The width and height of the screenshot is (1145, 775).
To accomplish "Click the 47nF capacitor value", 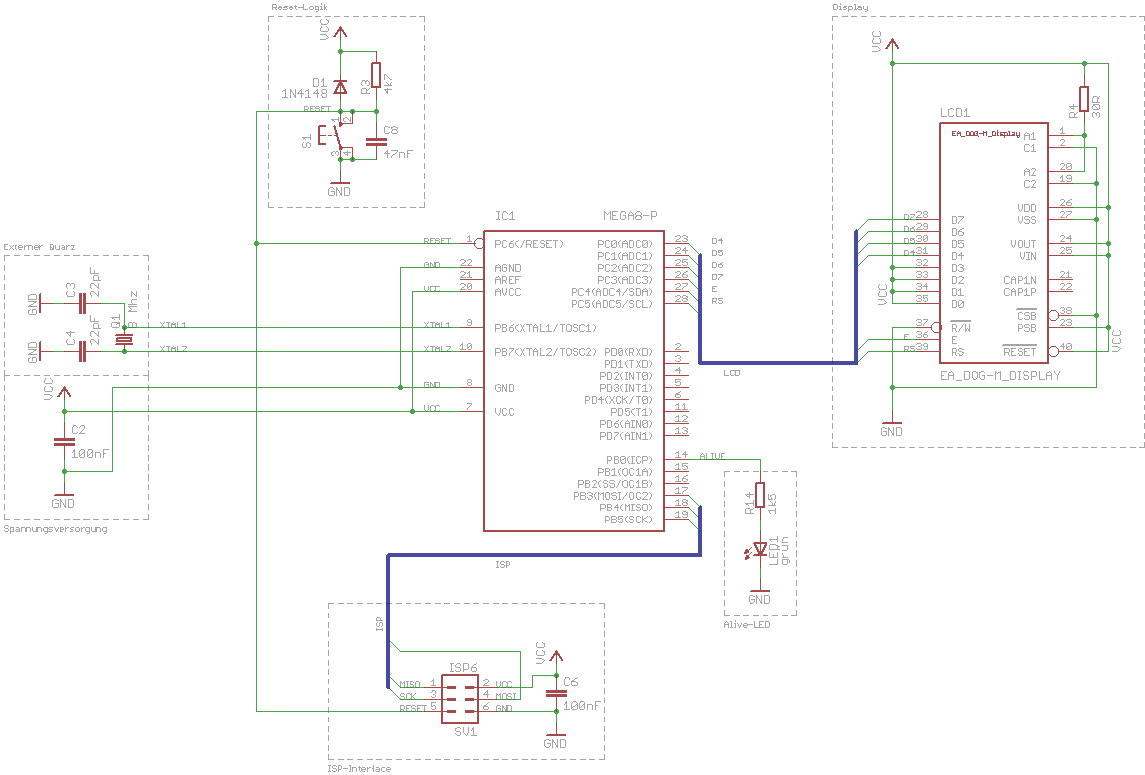I will click(x=398, y=154).
